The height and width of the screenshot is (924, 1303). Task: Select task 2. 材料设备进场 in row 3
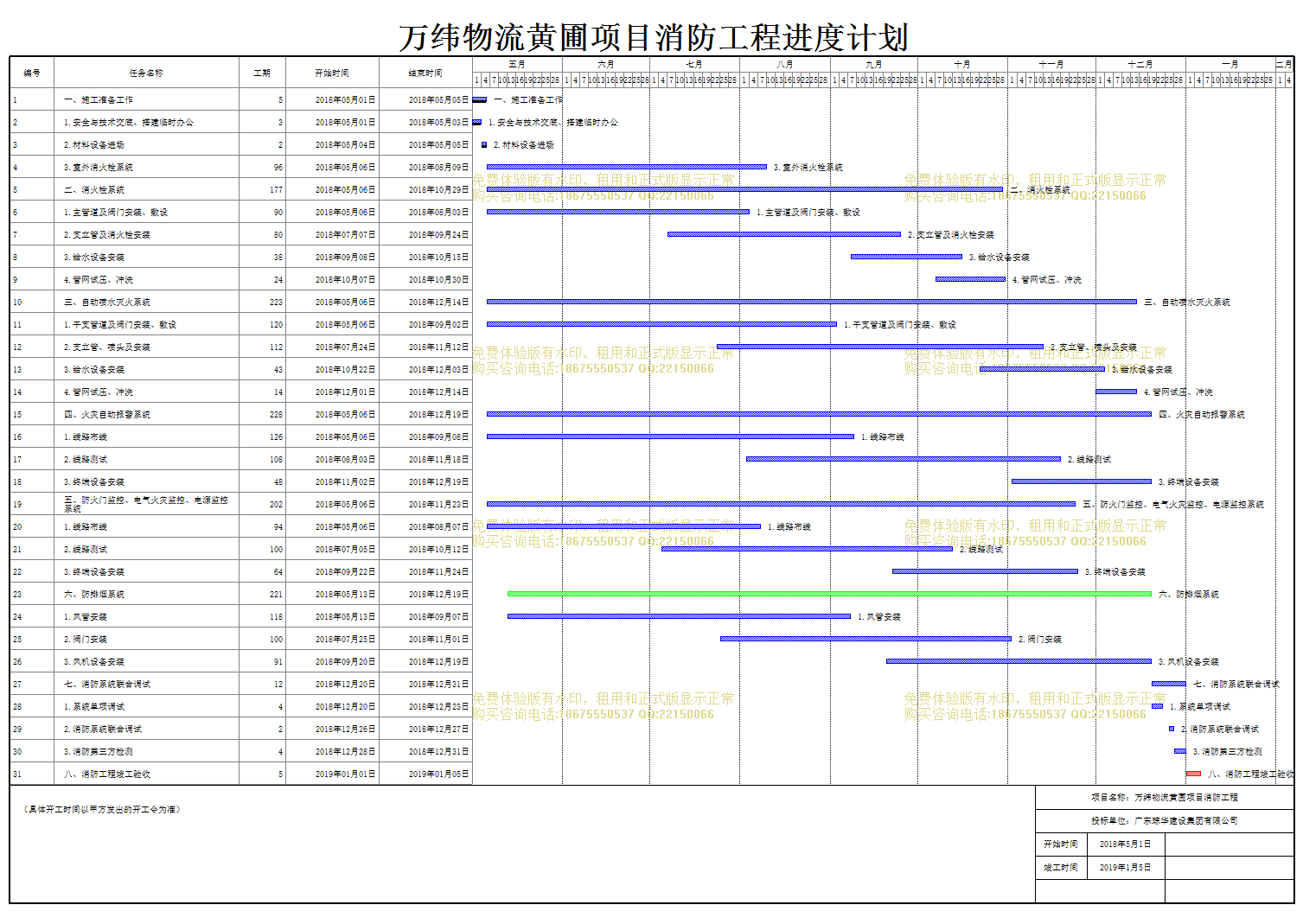[x=94, y=145]
